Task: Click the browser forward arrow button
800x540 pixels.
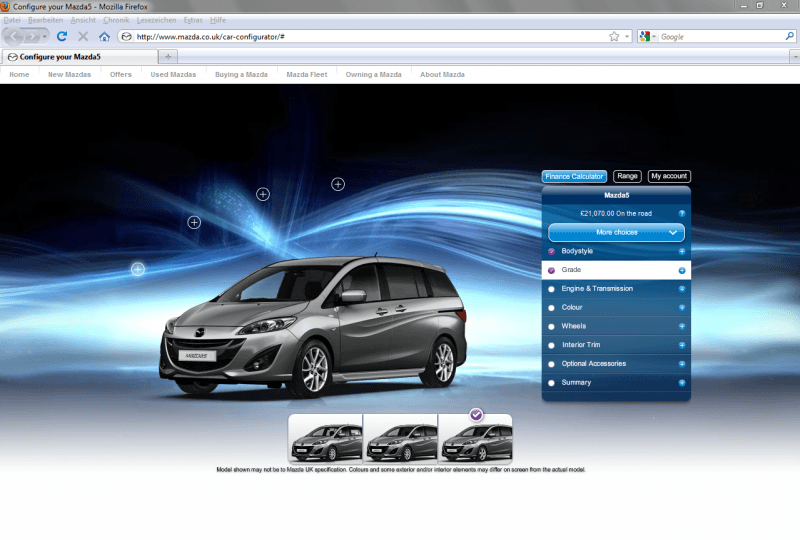Action: tap(31, 37)
